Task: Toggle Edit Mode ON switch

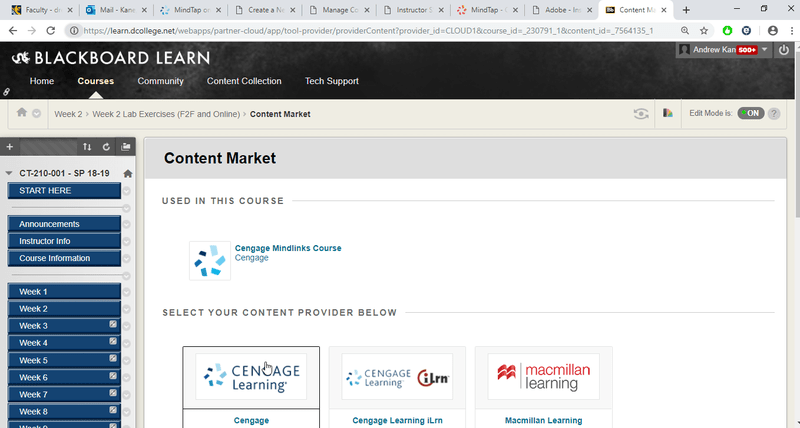Action: click(751, 113)
